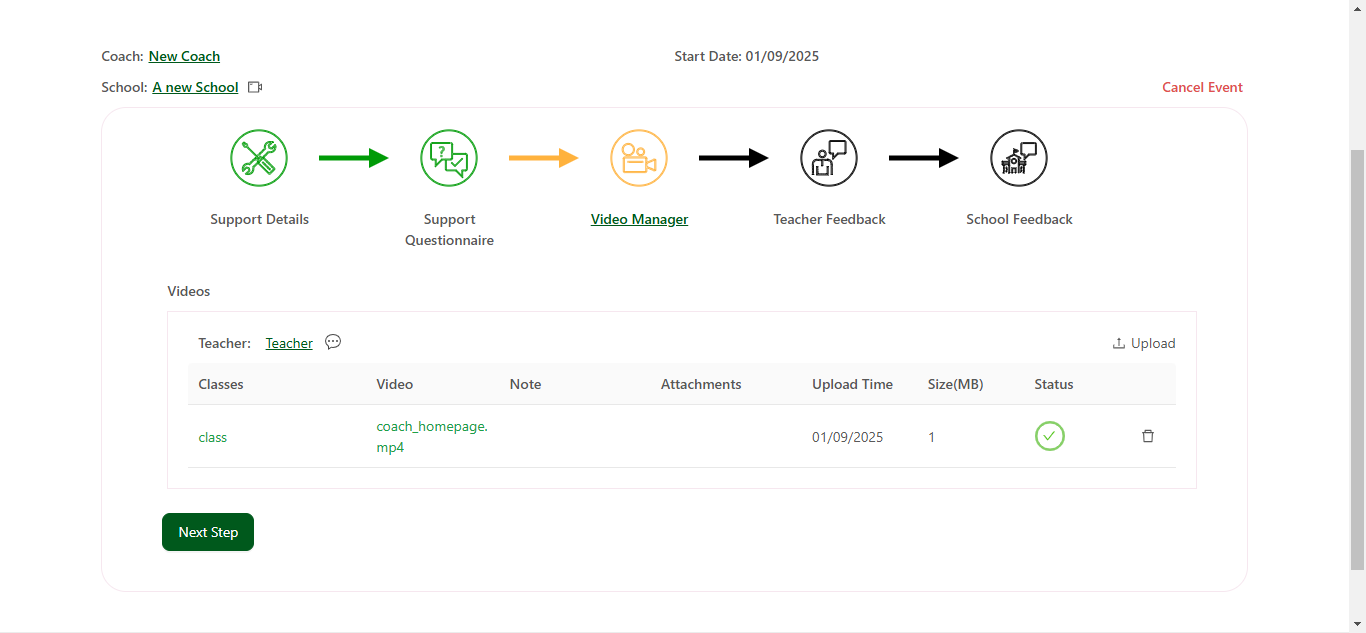
Task: Click the Attachments column header
Action: tap(701, 384)
